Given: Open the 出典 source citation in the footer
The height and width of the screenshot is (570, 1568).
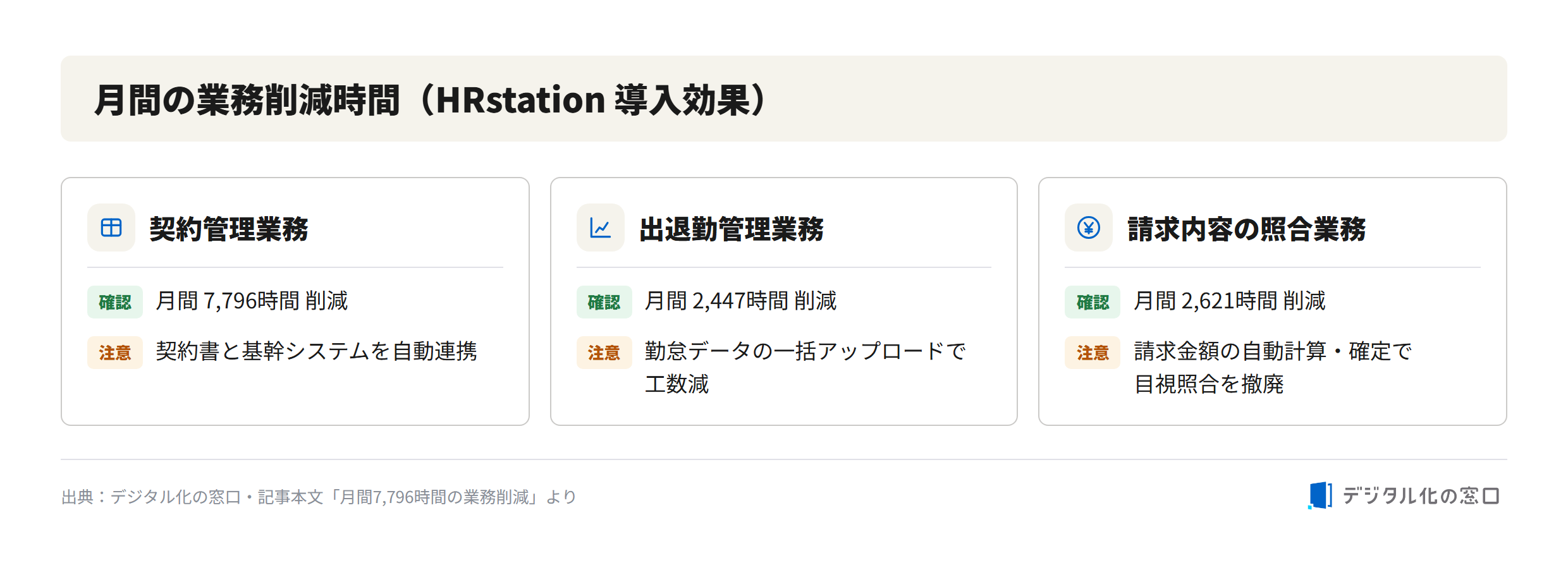Looking at the screenshot, I should coord(319,497).
